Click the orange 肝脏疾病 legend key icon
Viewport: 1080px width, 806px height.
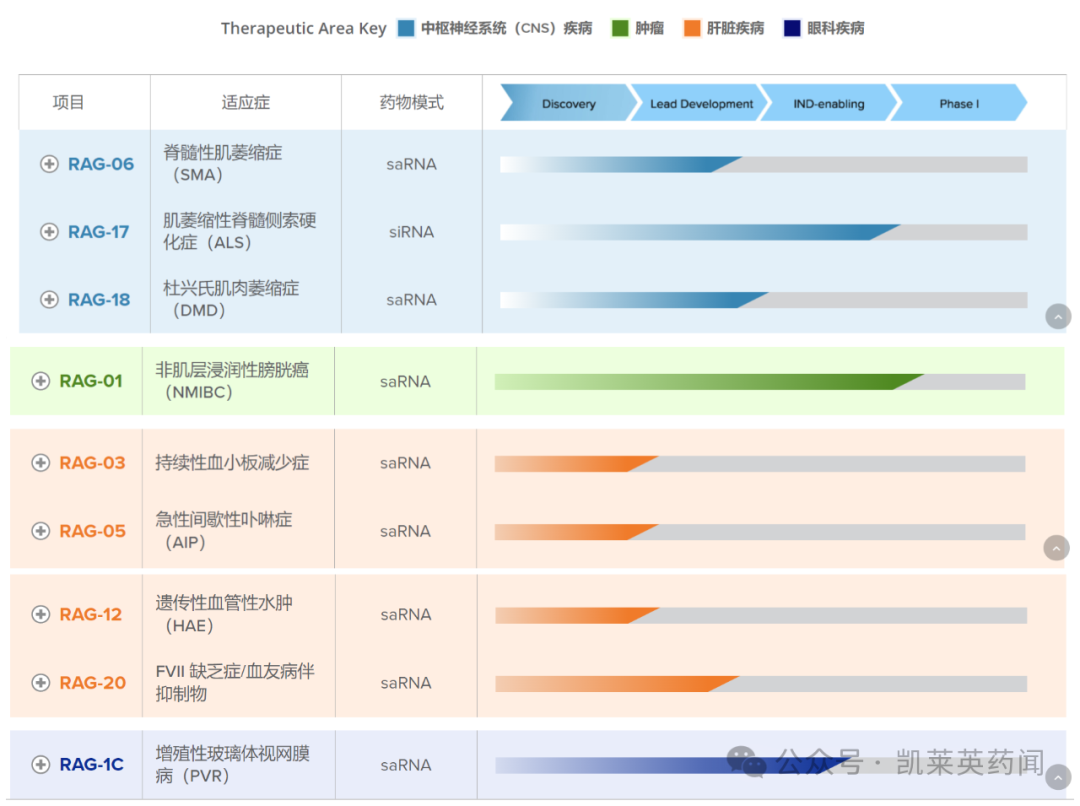click(690, 28)
